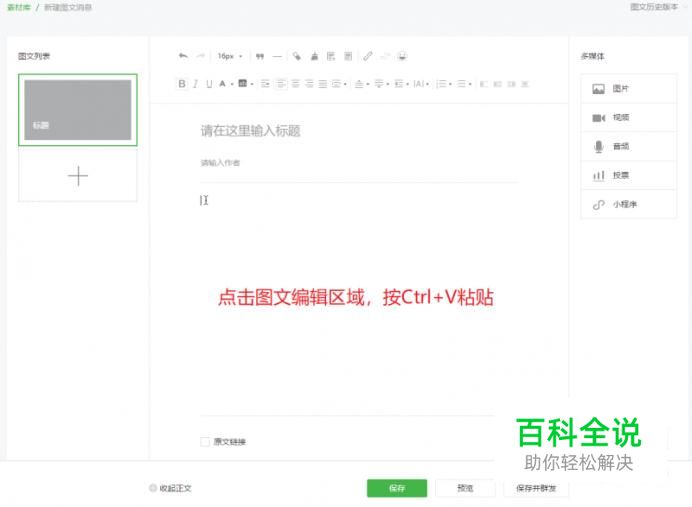
Task: Redo the last undone edit
Action: tap(200, 56)
